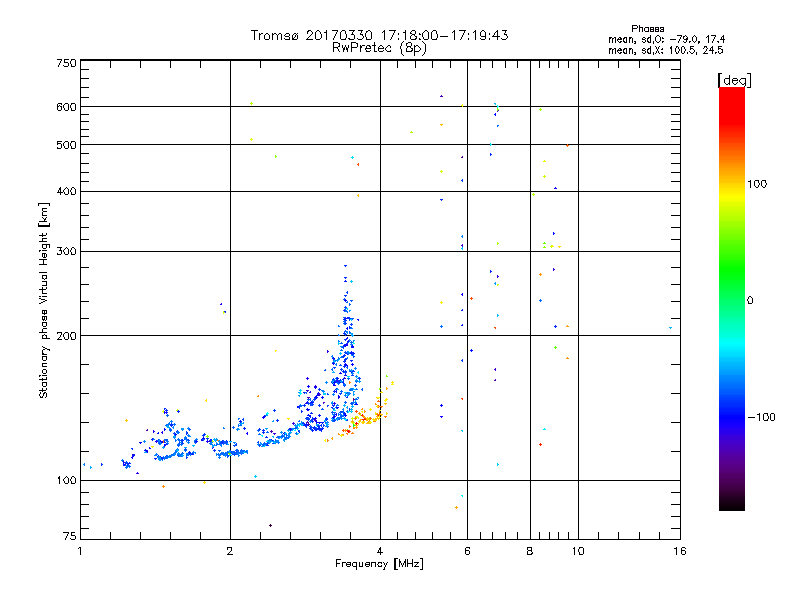The height and width of the screenshot is (600, 800).
Task: Click the y-axis '400' tick label
Action: pos(66,192)
